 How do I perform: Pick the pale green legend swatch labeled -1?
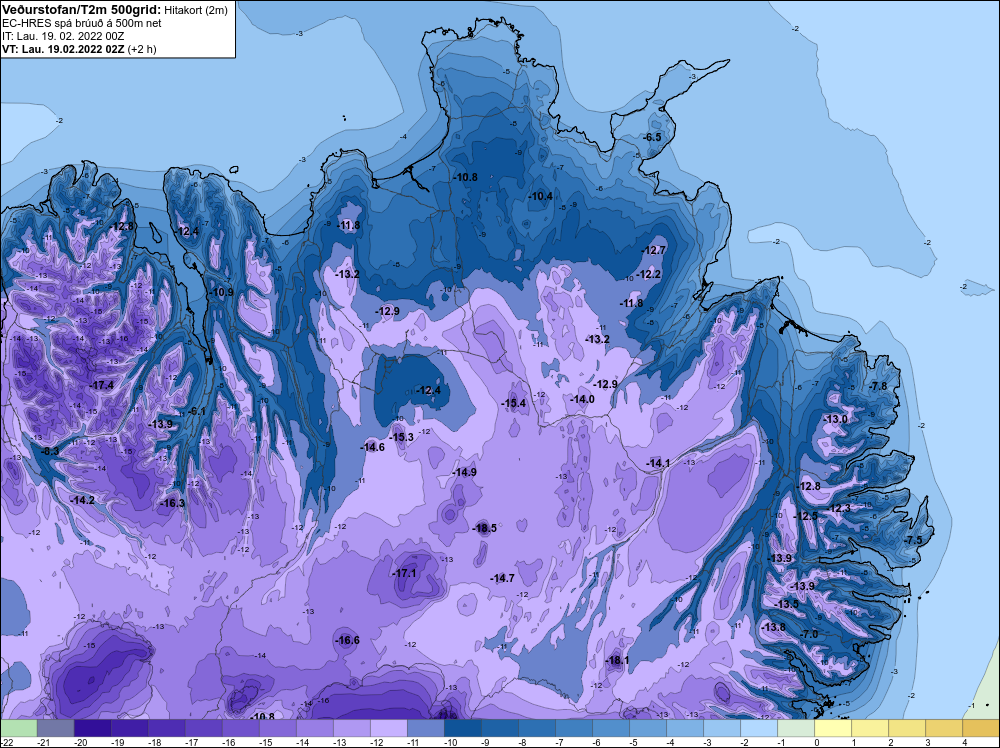click(x=795, y=729)
